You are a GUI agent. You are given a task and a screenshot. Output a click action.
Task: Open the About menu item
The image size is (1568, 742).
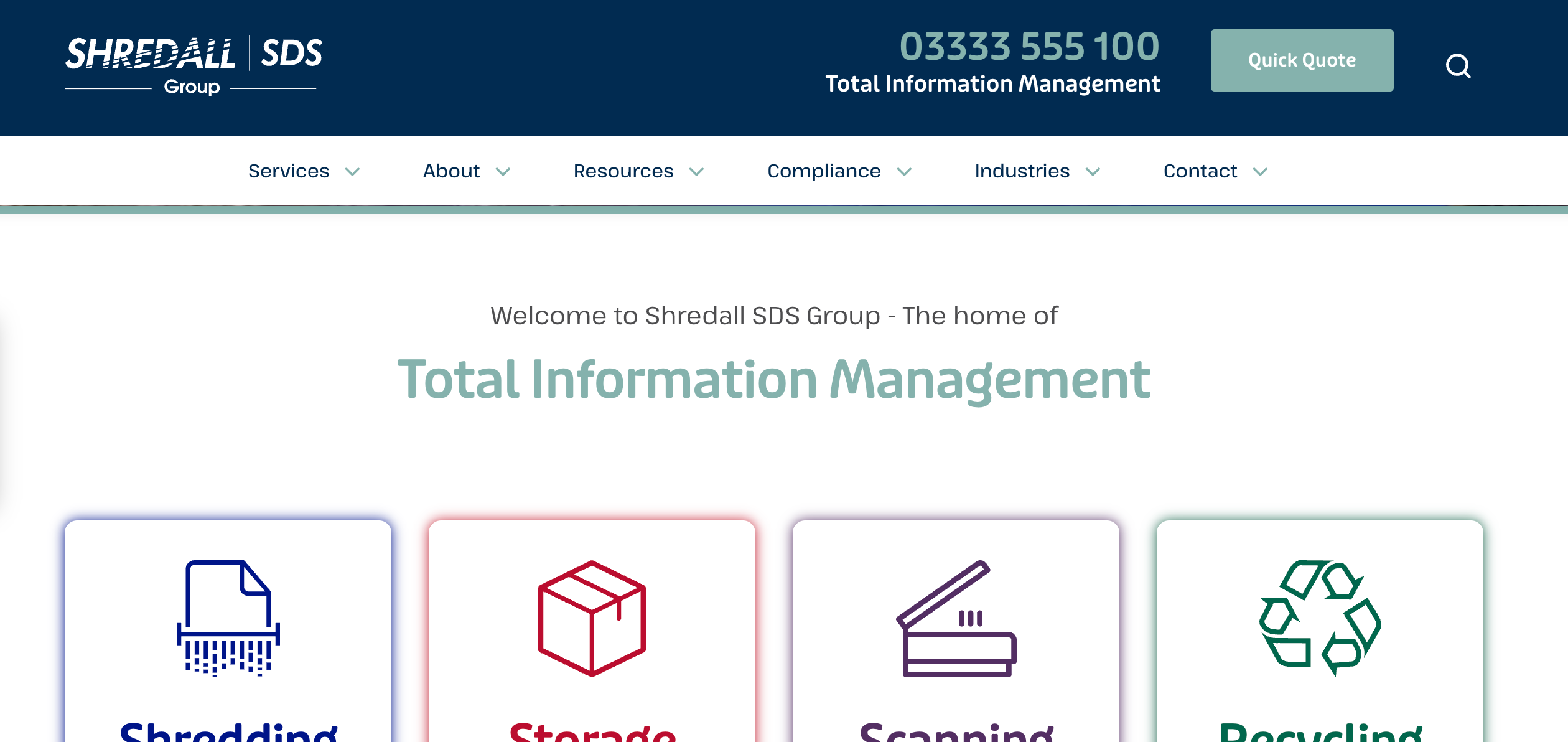tap(451, 171)
